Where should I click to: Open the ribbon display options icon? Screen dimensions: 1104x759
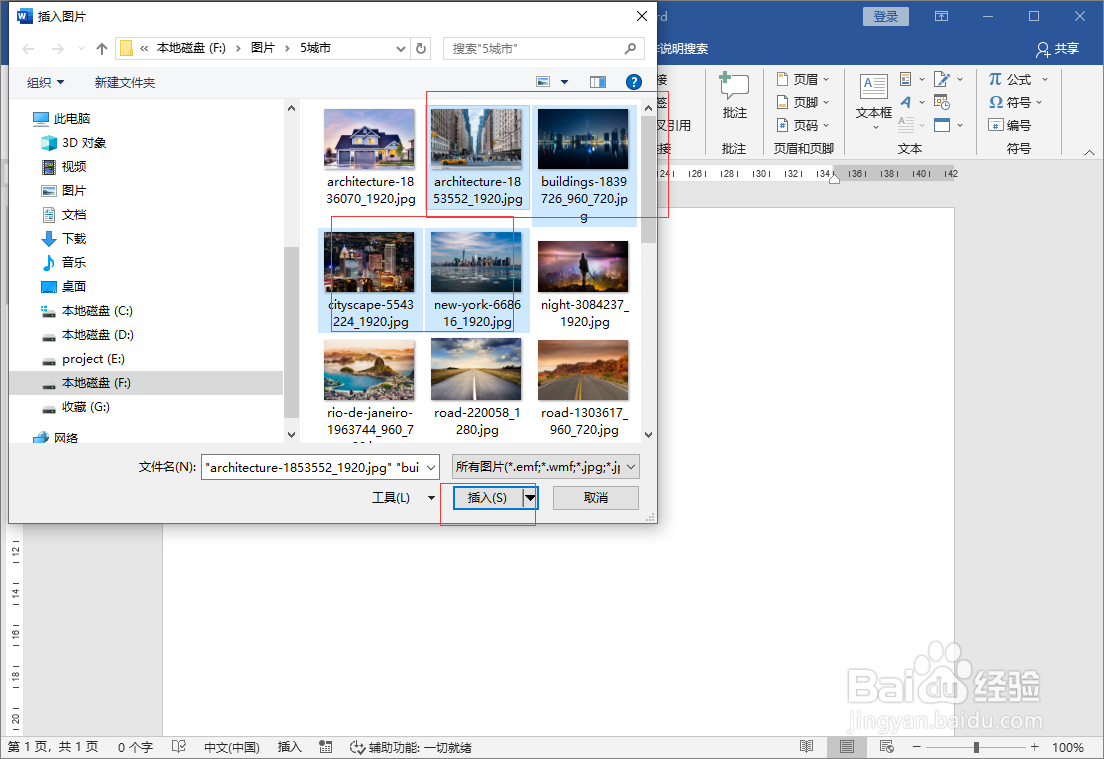941,16
